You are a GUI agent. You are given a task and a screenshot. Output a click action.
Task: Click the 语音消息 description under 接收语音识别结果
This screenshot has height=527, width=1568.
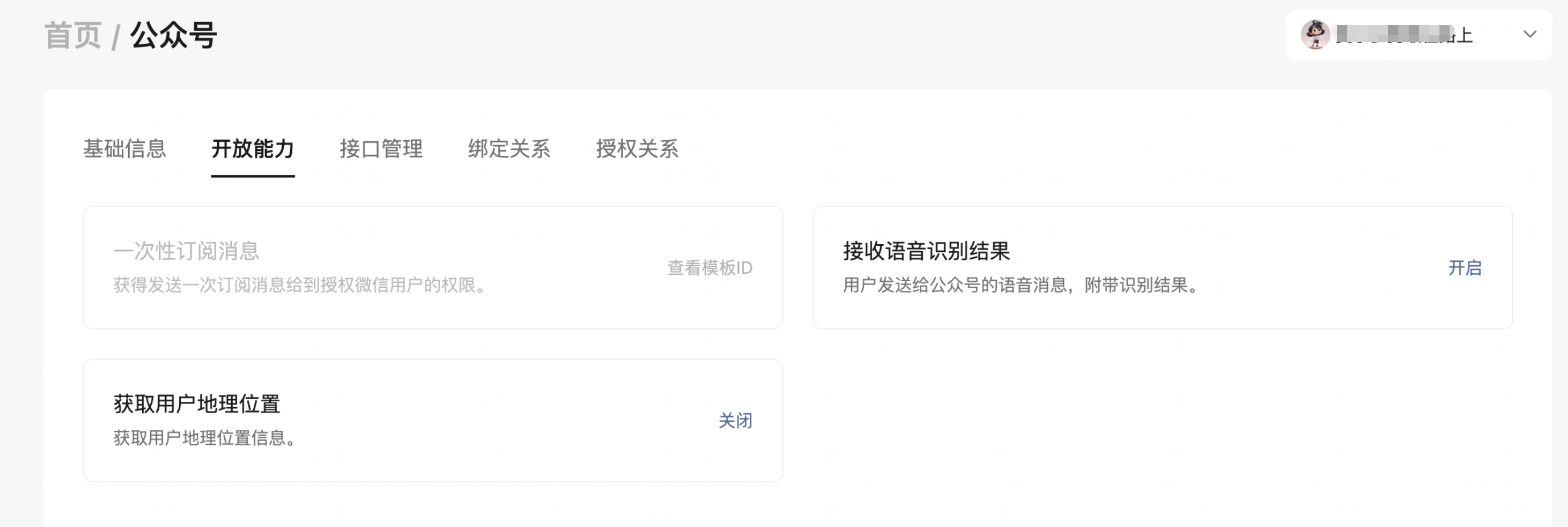(x=1022, y=285)
